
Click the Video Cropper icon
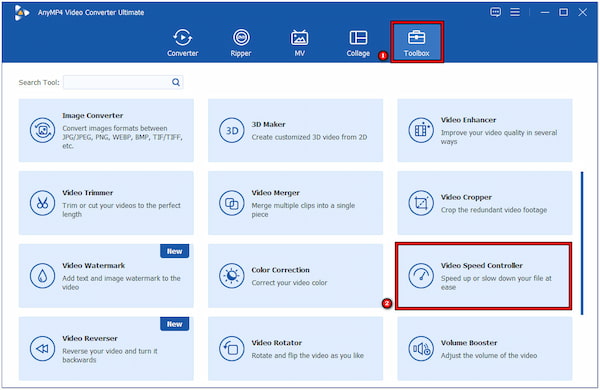(421, 203)
